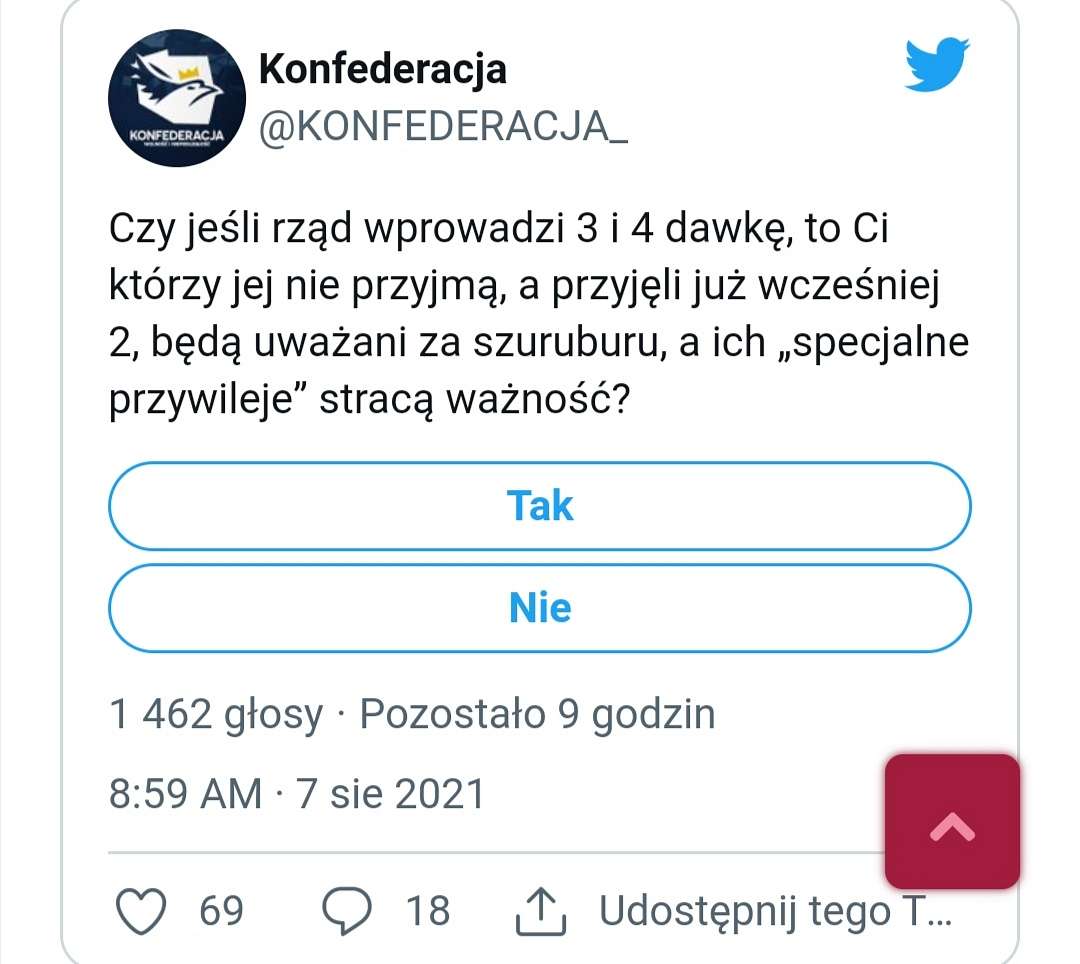
Task: Click the 18 replies count
Action: pos(428,910)
